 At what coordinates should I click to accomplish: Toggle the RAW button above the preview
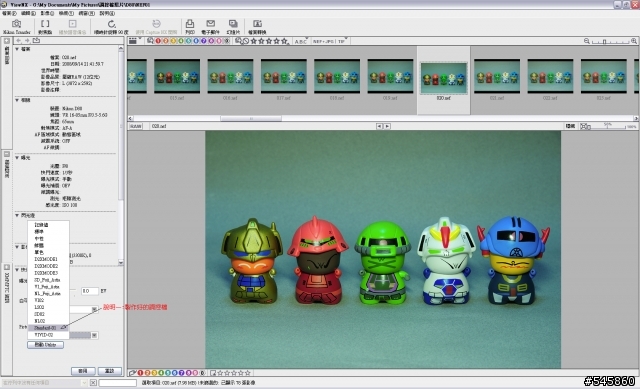click(136, 126)
